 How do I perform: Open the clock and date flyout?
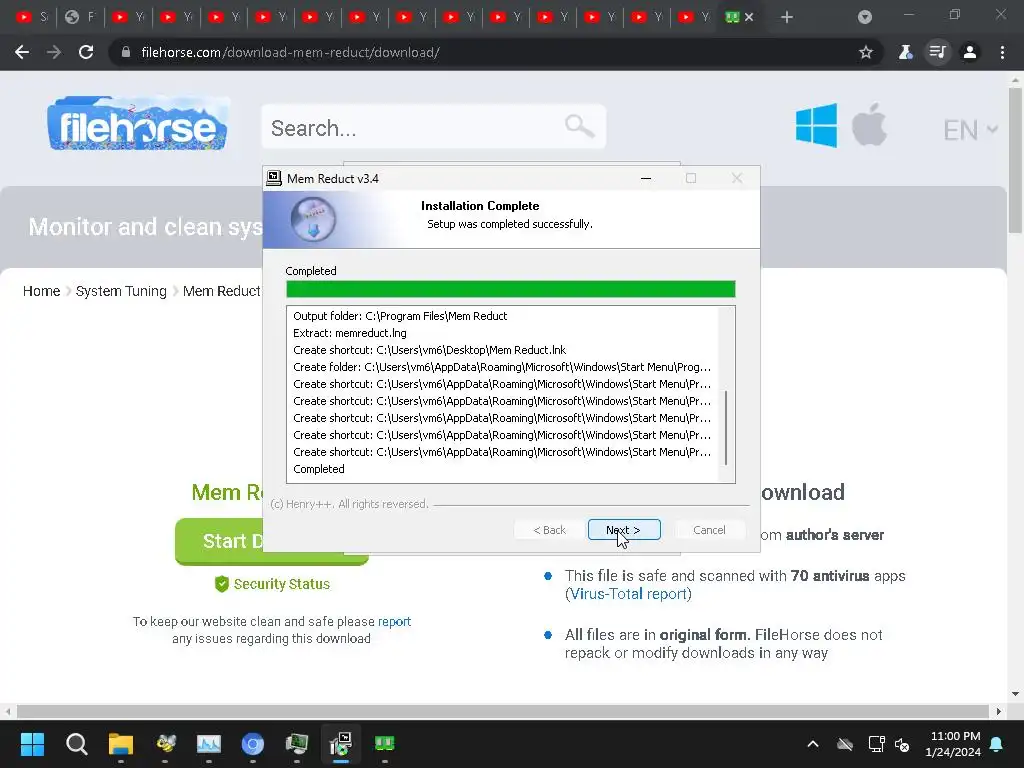point(953,744)
